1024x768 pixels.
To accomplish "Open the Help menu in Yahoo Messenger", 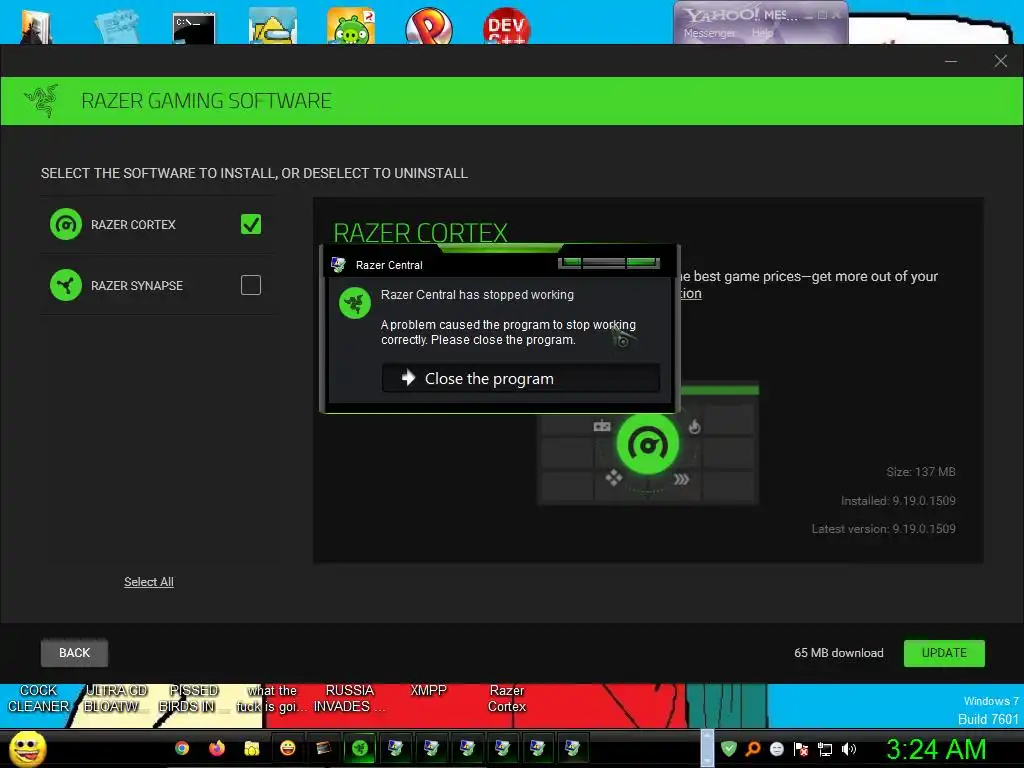I will coord(762,33).
